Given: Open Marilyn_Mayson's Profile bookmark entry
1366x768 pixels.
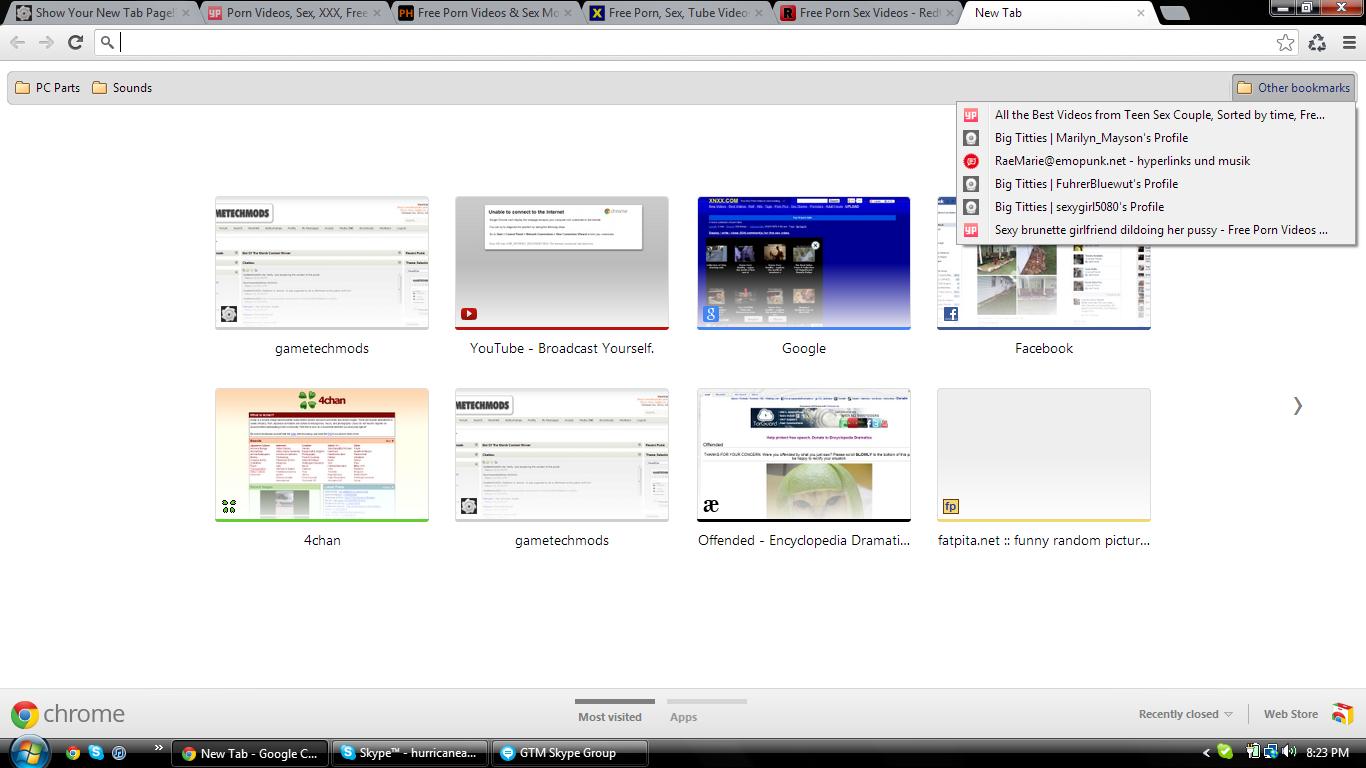Looking at the screenshot, I should coord(1156,138).
